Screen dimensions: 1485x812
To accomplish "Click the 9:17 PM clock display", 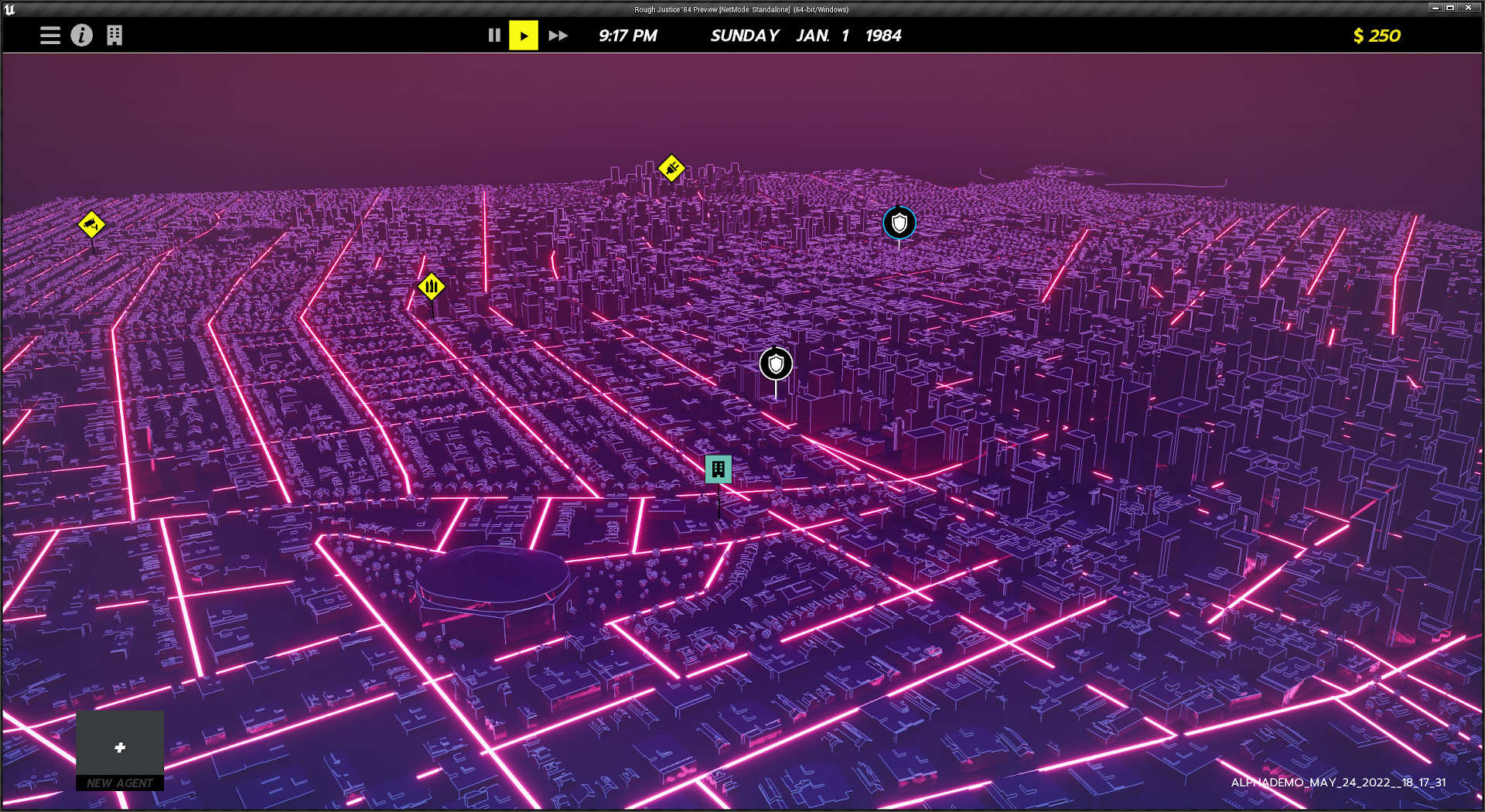I will (627, 36).
